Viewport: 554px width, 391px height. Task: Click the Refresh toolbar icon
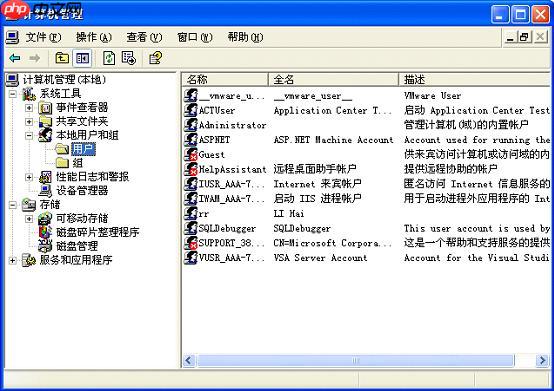click(109, 58)
